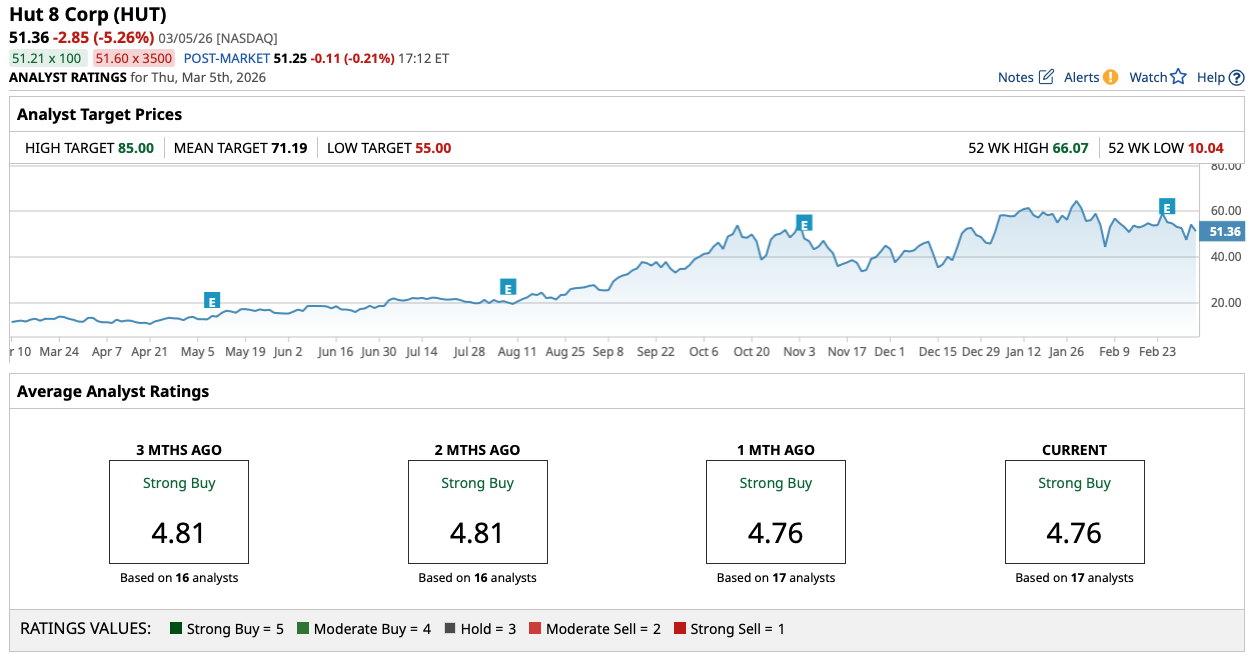Click the 60.00 y-axis price label
Screen dimensions: 1252x658
[1225, 211]
